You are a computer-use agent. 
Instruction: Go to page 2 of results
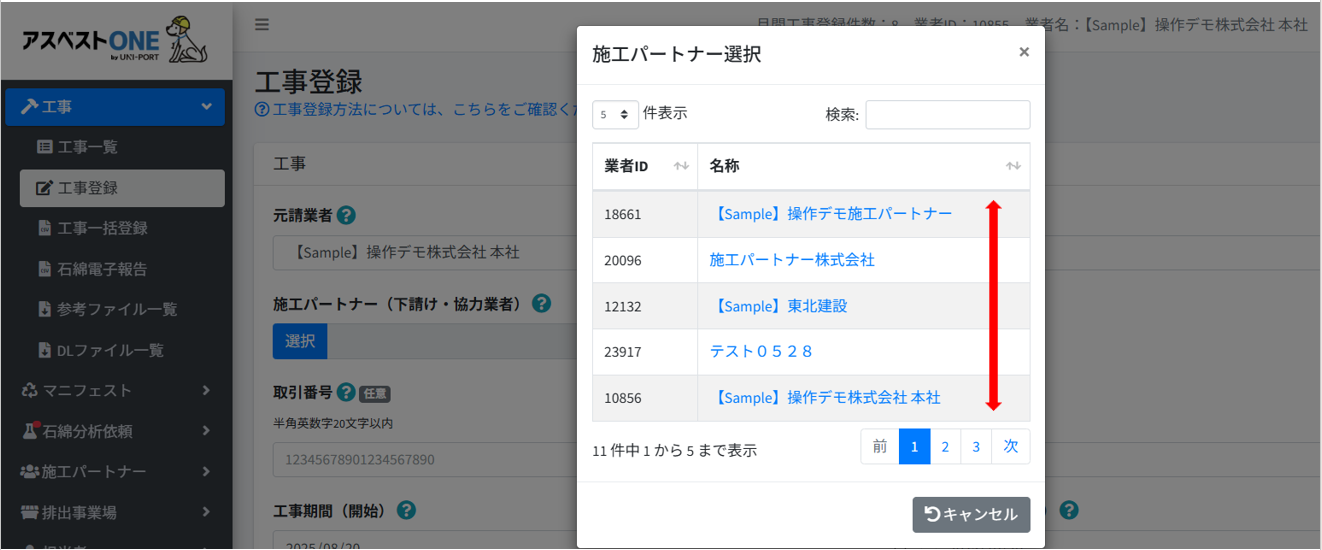[945, 447]
